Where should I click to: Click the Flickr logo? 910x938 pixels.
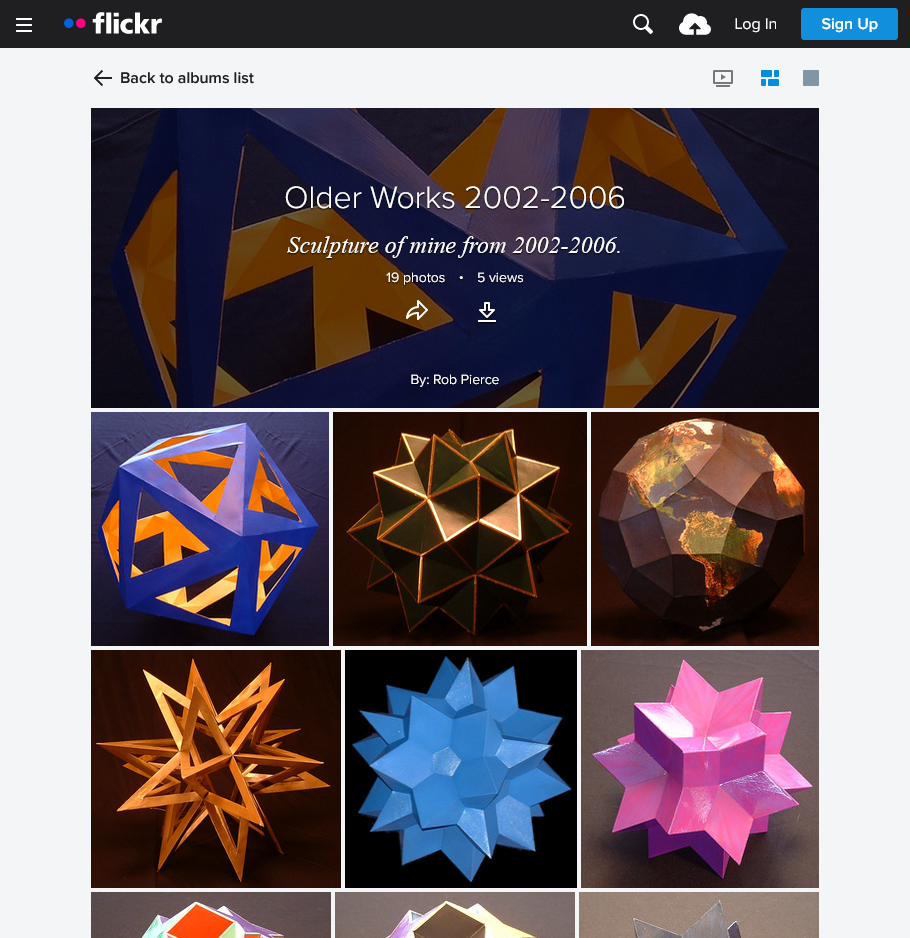click(113, 24)
